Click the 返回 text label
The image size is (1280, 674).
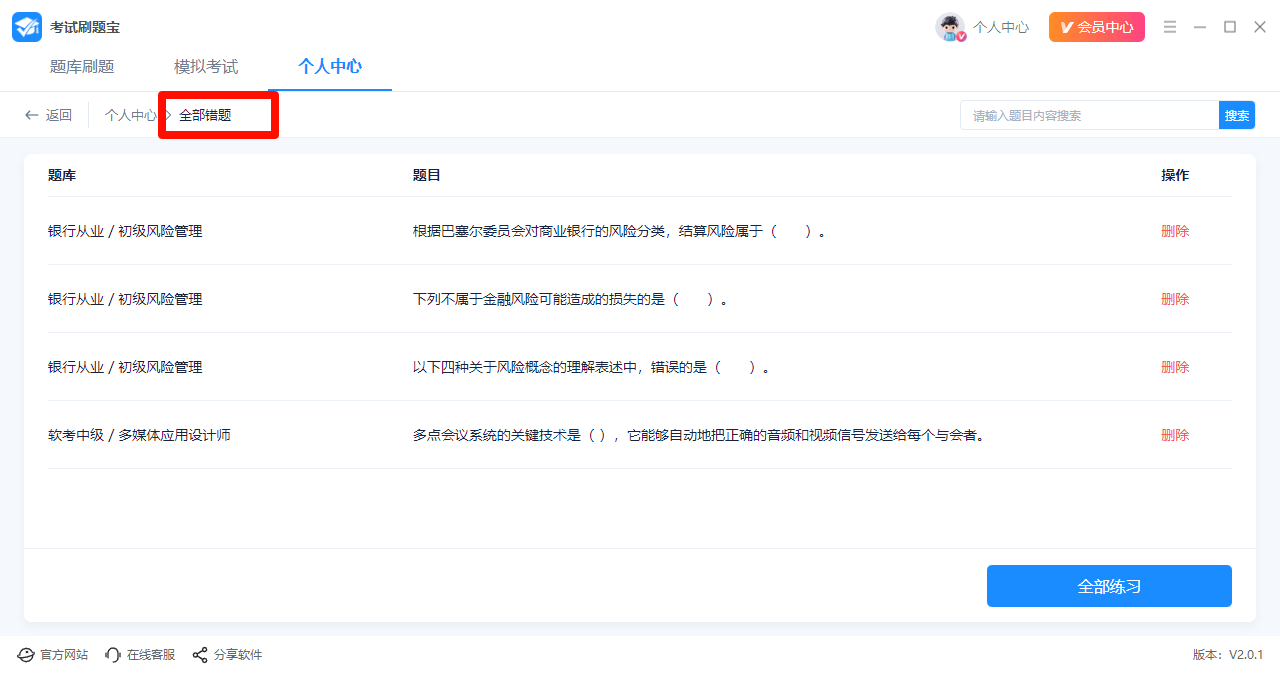(59, 115)
